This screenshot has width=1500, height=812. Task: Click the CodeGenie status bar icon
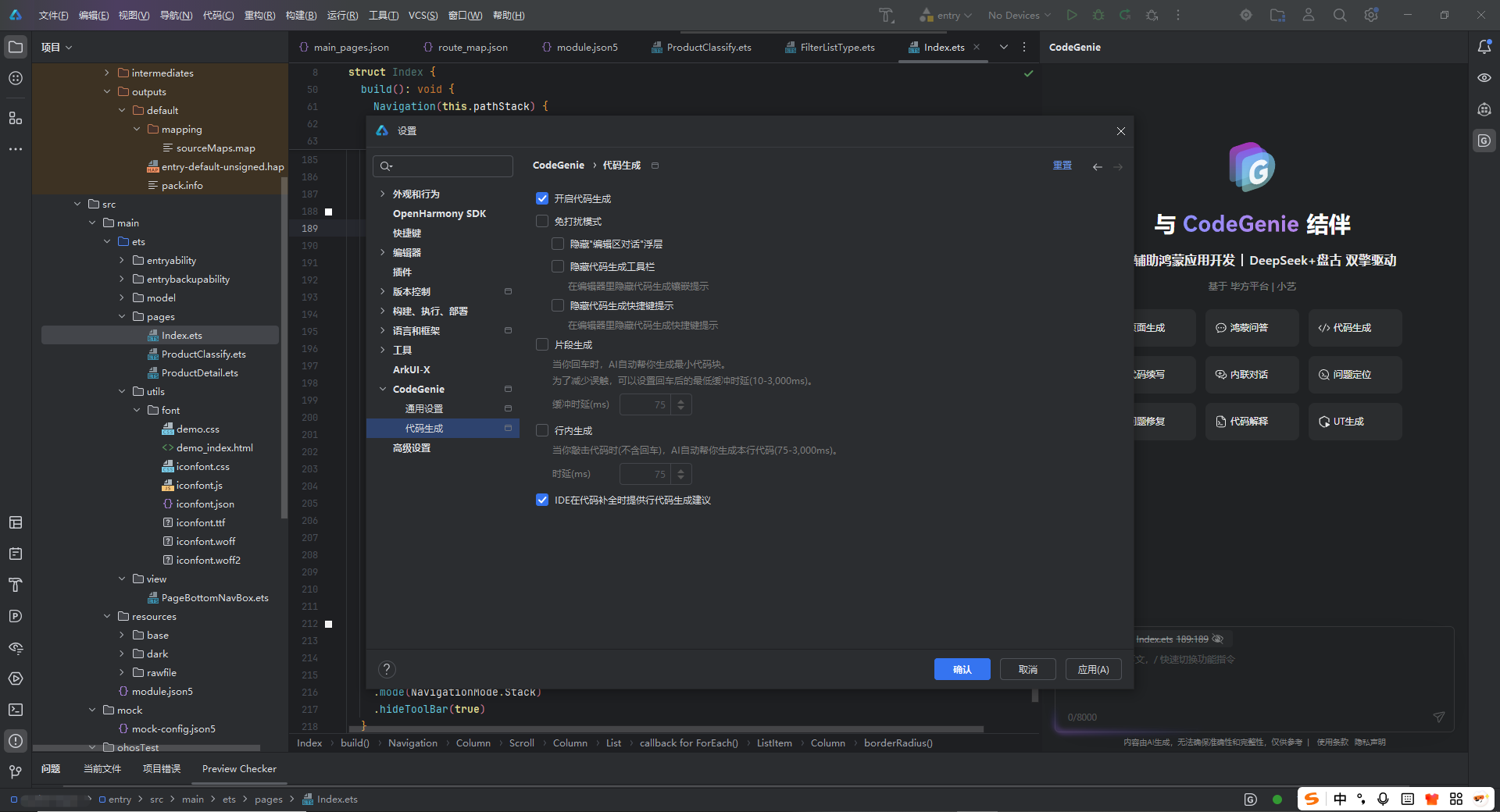pyautogui.click(x=1250, y=799)
